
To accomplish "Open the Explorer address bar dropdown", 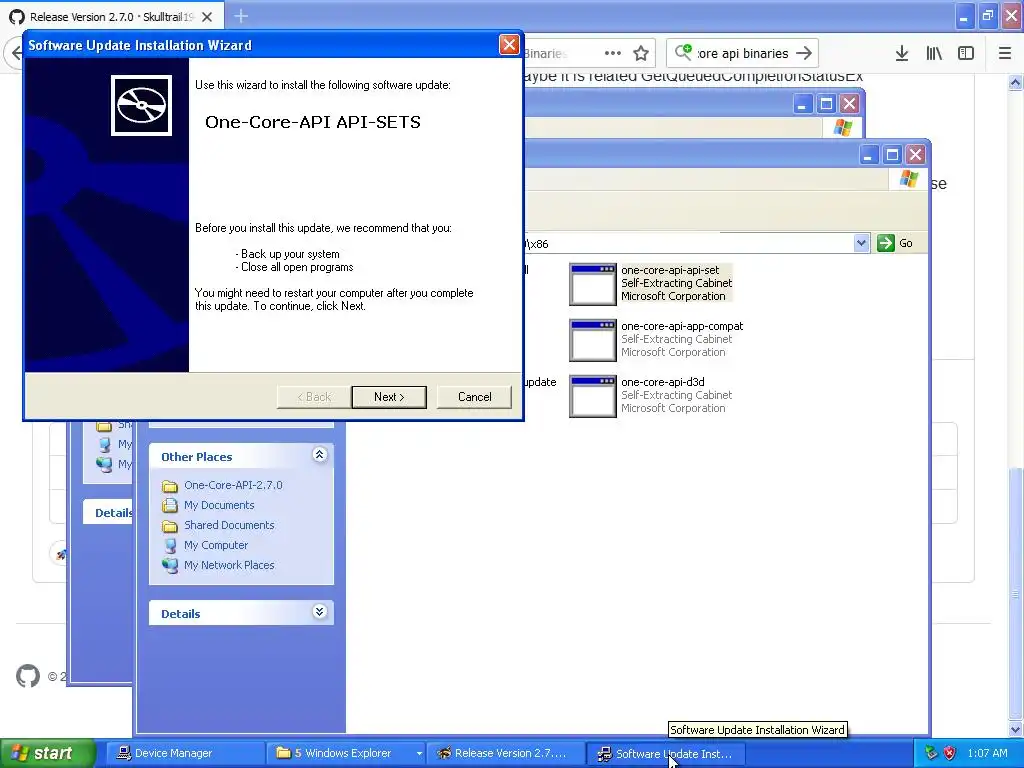I will [x=861, y=243].
